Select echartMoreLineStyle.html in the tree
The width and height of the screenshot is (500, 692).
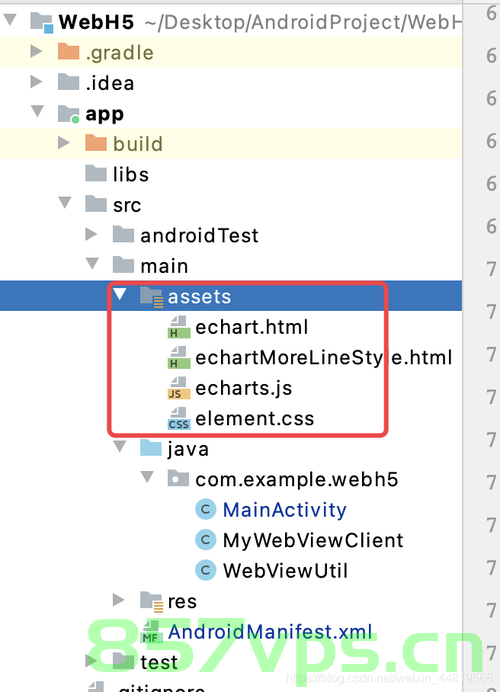coord(324,358)
